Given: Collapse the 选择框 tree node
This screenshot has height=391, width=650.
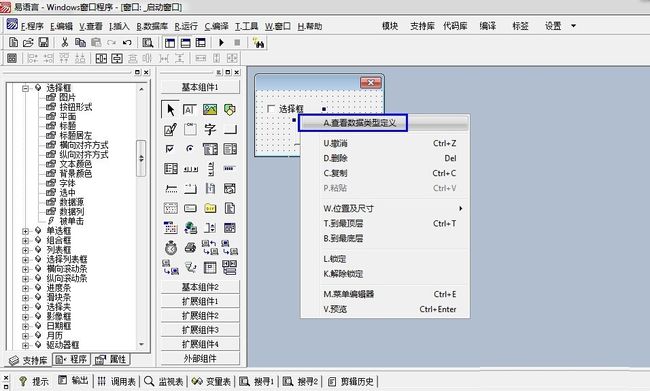Looking at the screenshot, I should coord(26,88).
